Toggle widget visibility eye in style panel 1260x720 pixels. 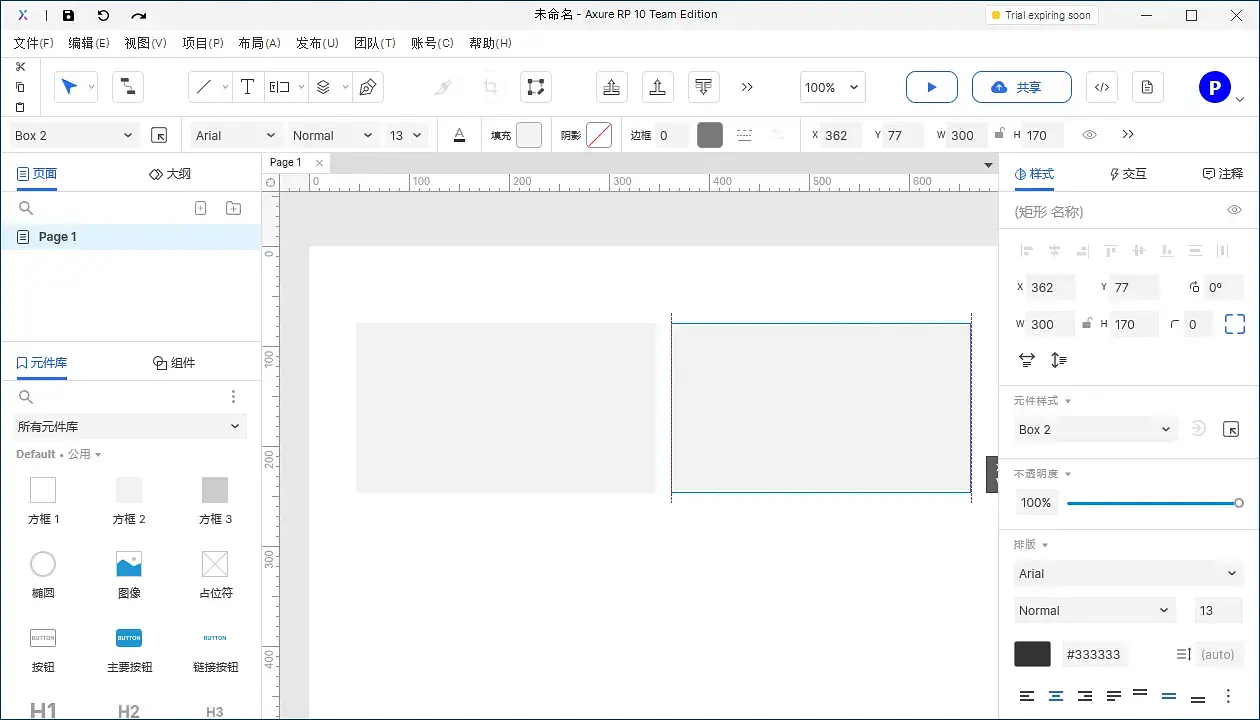pos(1234,210)
